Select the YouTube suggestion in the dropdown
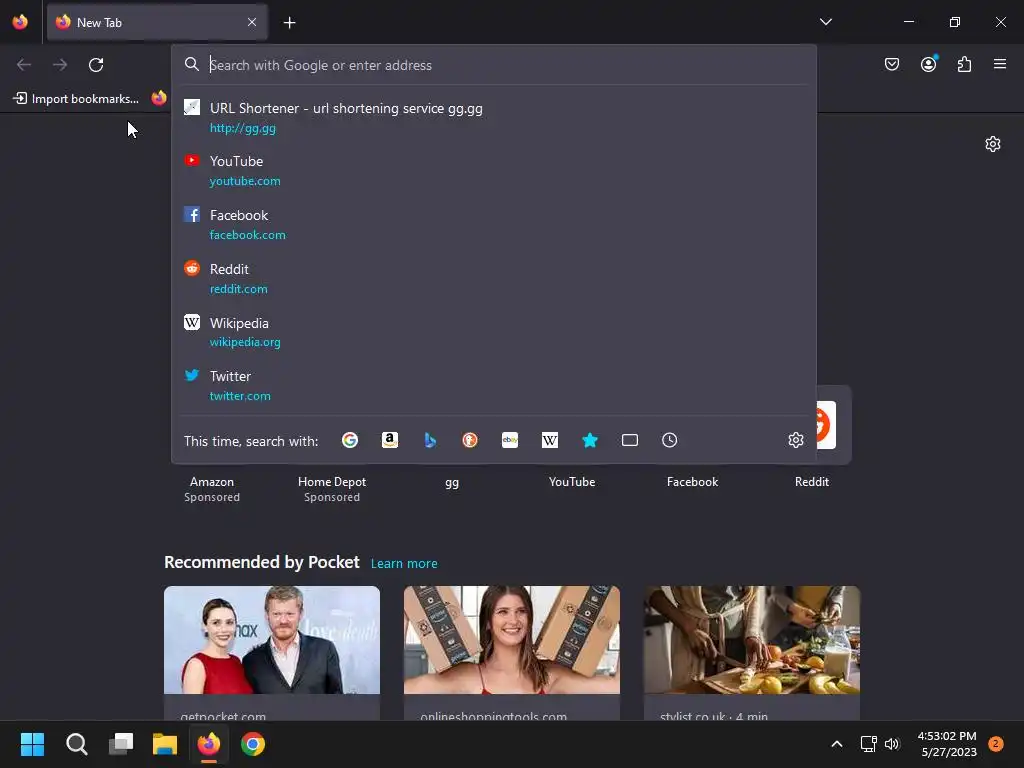This screenshot has width=1024, height=768. 494,170
